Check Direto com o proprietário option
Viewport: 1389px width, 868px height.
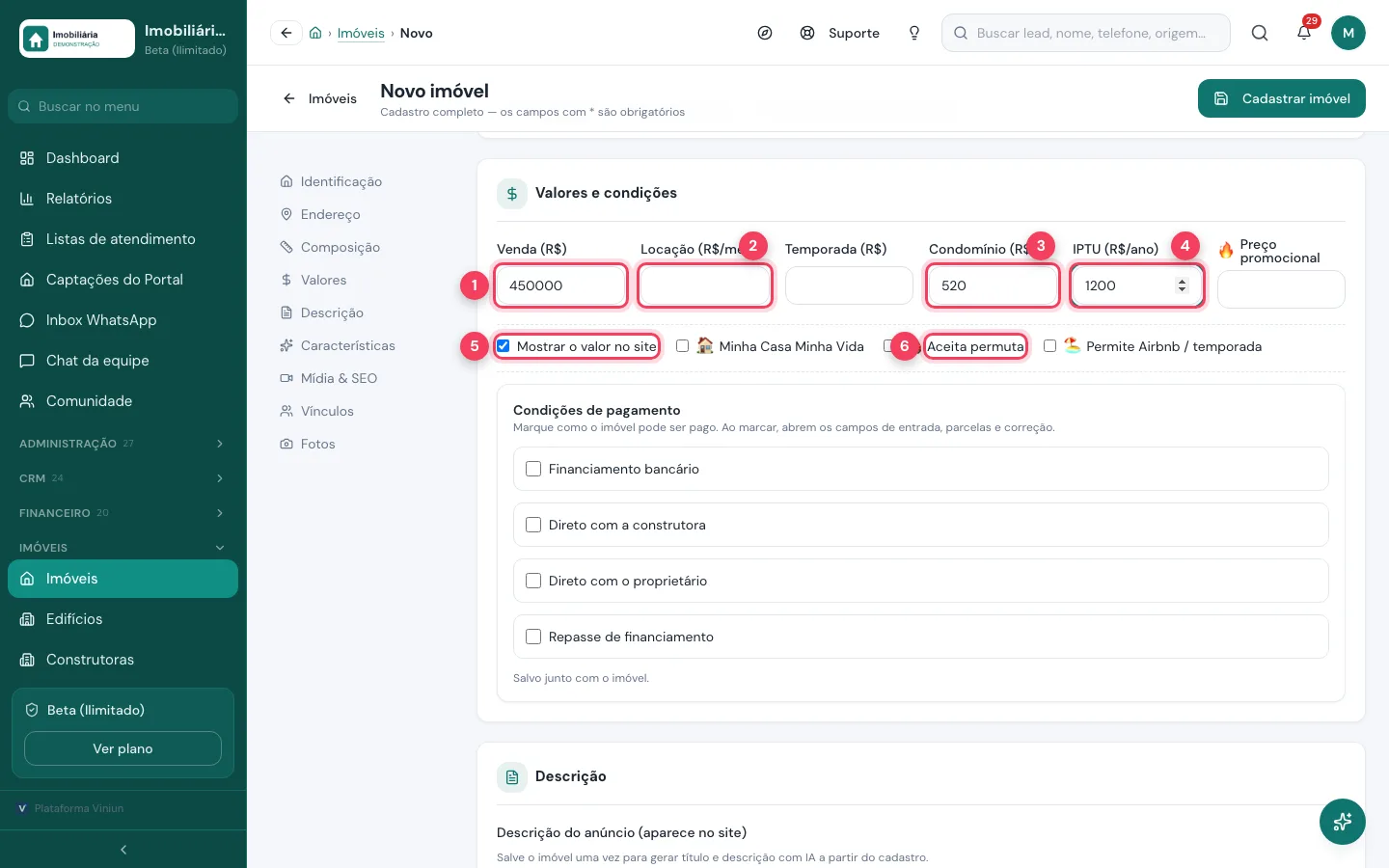click(x=533, y=581)
